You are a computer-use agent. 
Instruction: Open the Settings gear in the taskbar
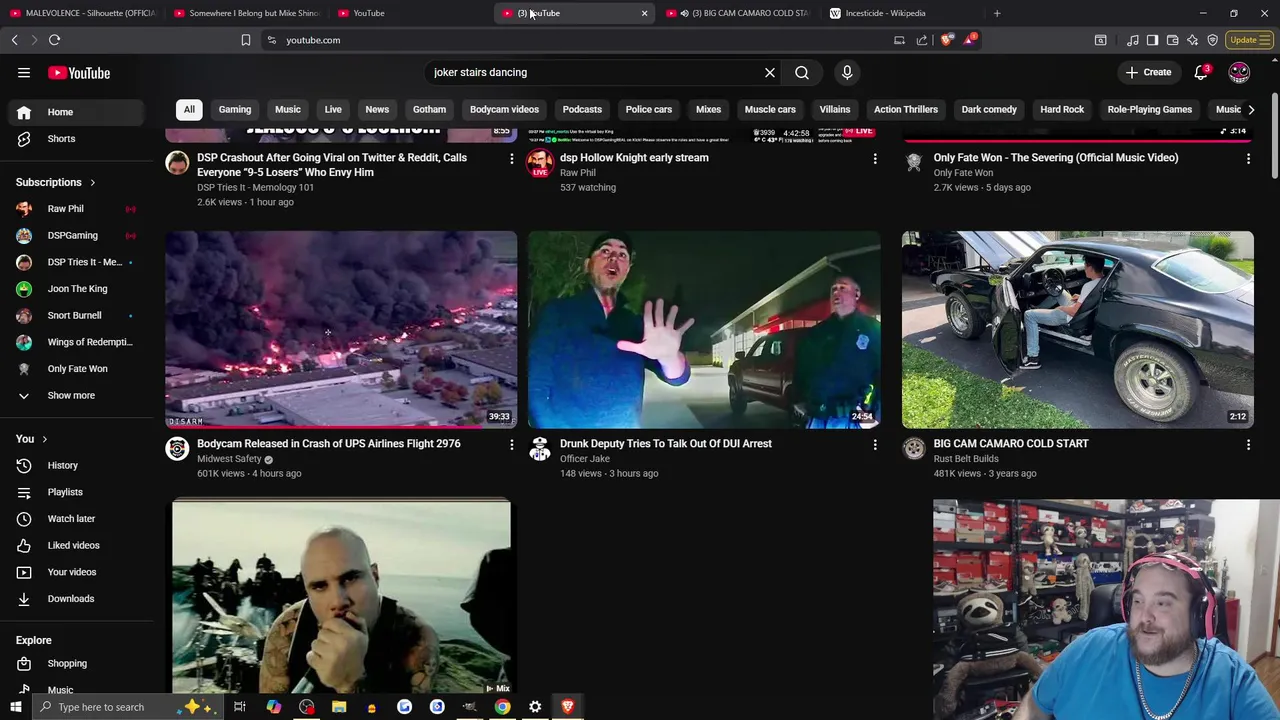tap(535, 707)
